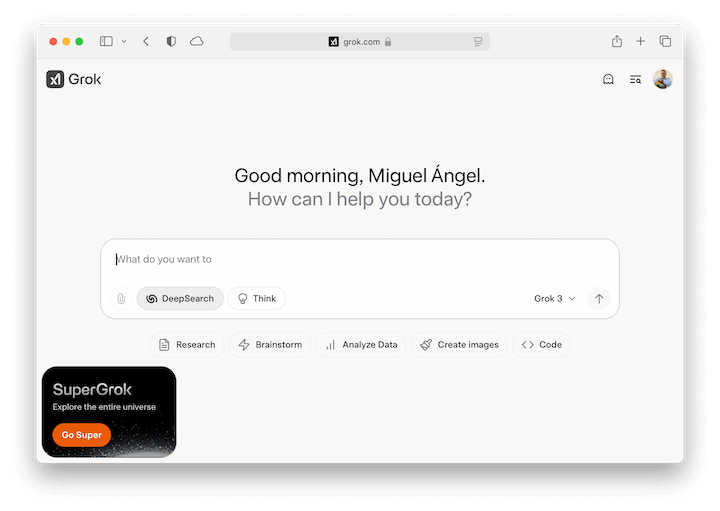
Task: Click the Grok wordmark text
Action: click(84, 79)
